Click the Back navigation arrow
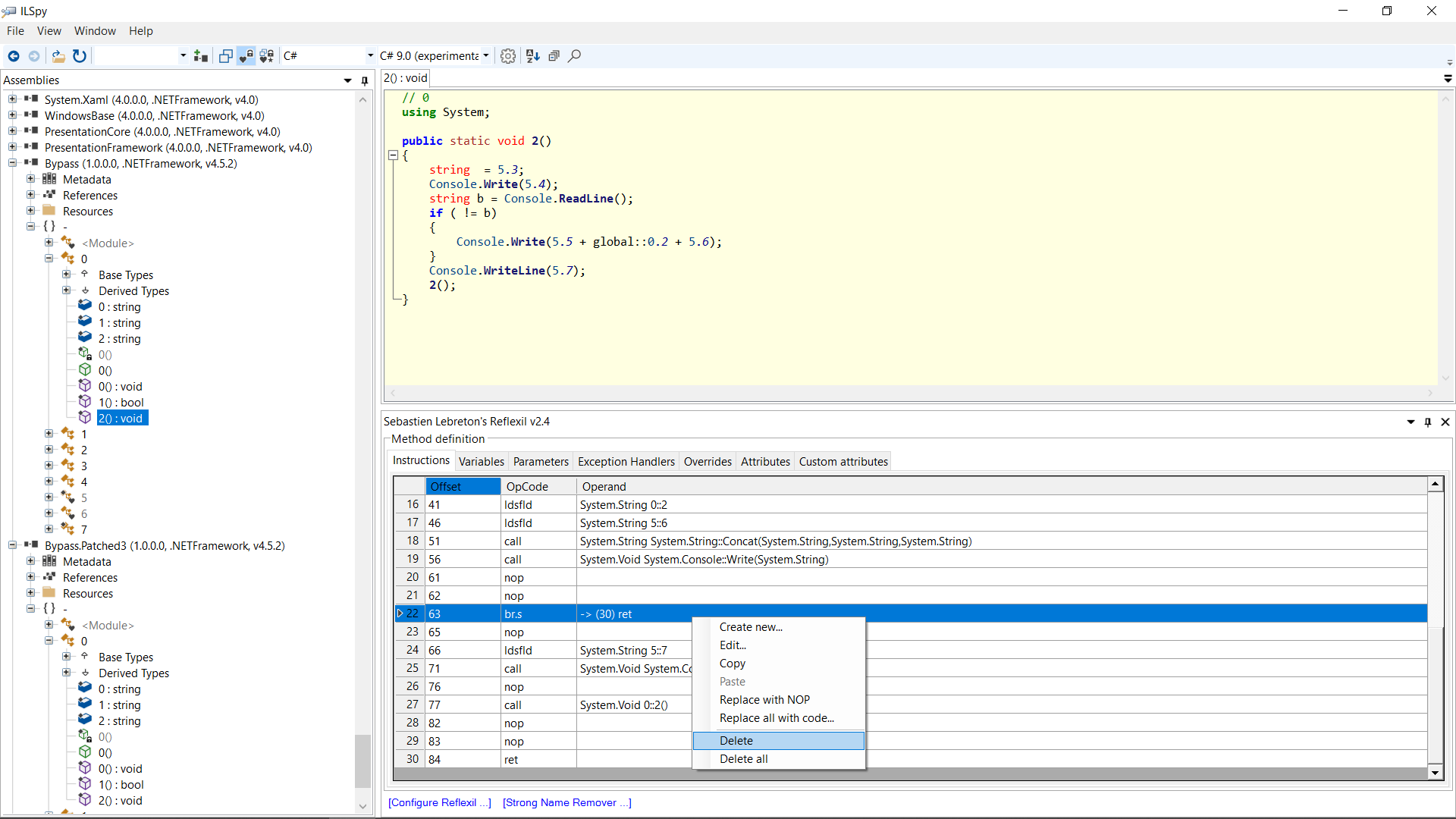1456x819 pixels. pyautogui.click(x=14, y=56)
